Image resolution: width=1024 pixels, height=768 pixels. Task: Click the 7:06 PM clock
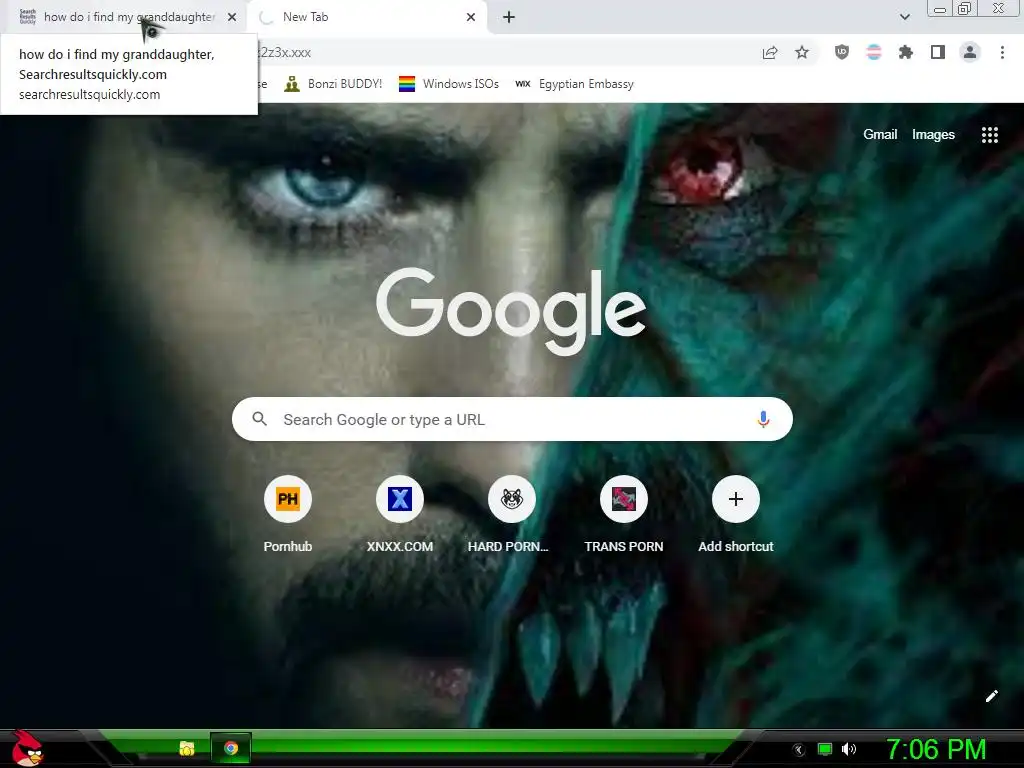[936, 749]
